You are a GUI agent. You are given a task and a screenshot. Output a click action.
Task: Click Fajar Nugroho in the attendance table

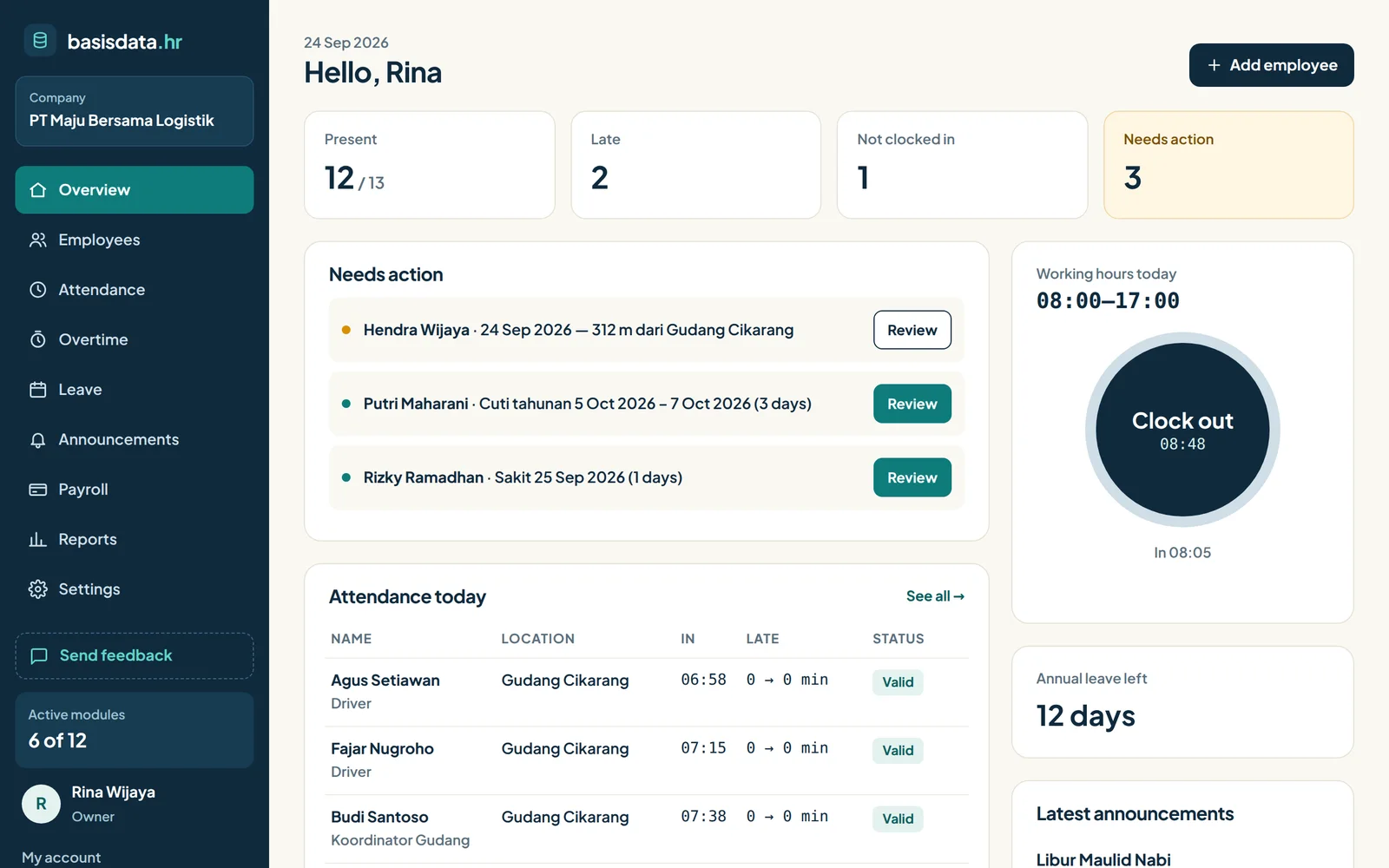[x=382, y=749]
